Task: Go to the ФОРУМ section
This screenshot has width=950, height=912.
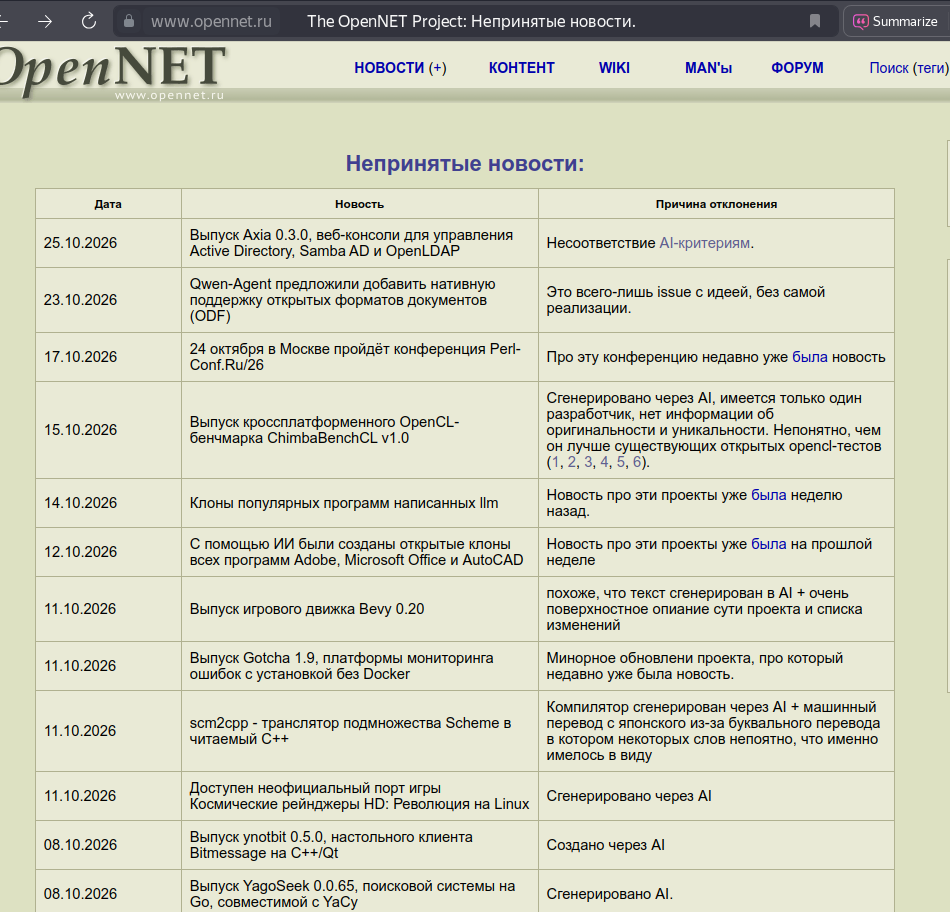Action: click(x=797, y=68)
